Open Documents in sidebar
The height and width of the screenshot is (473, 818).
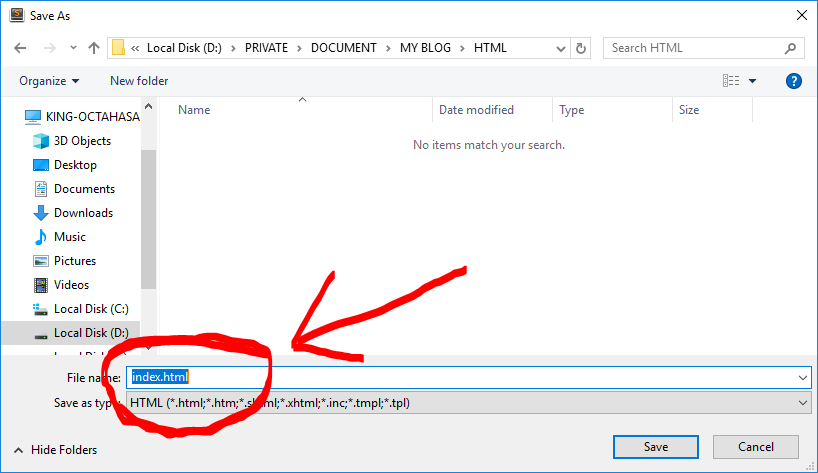(x=85, y=189)
